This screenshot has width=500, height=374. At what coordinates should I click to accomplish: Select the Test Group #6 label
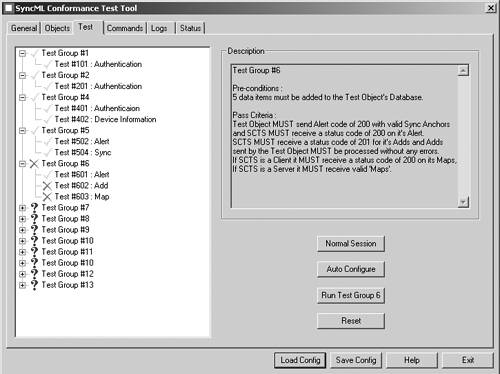pyautogui.click(x=65, y=164)
